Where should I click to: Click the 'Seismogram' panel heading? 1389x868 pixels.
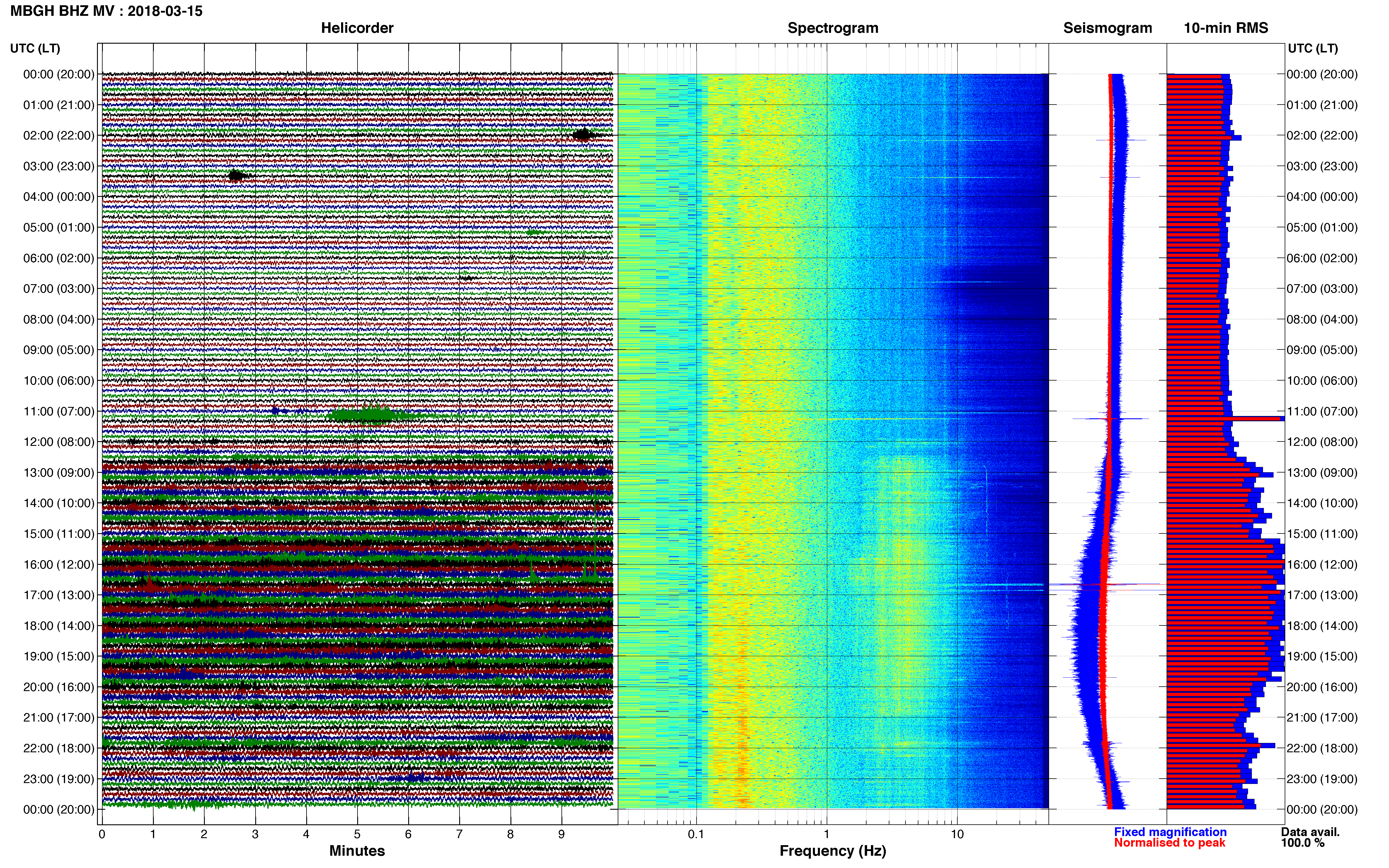click(1108, 28)
